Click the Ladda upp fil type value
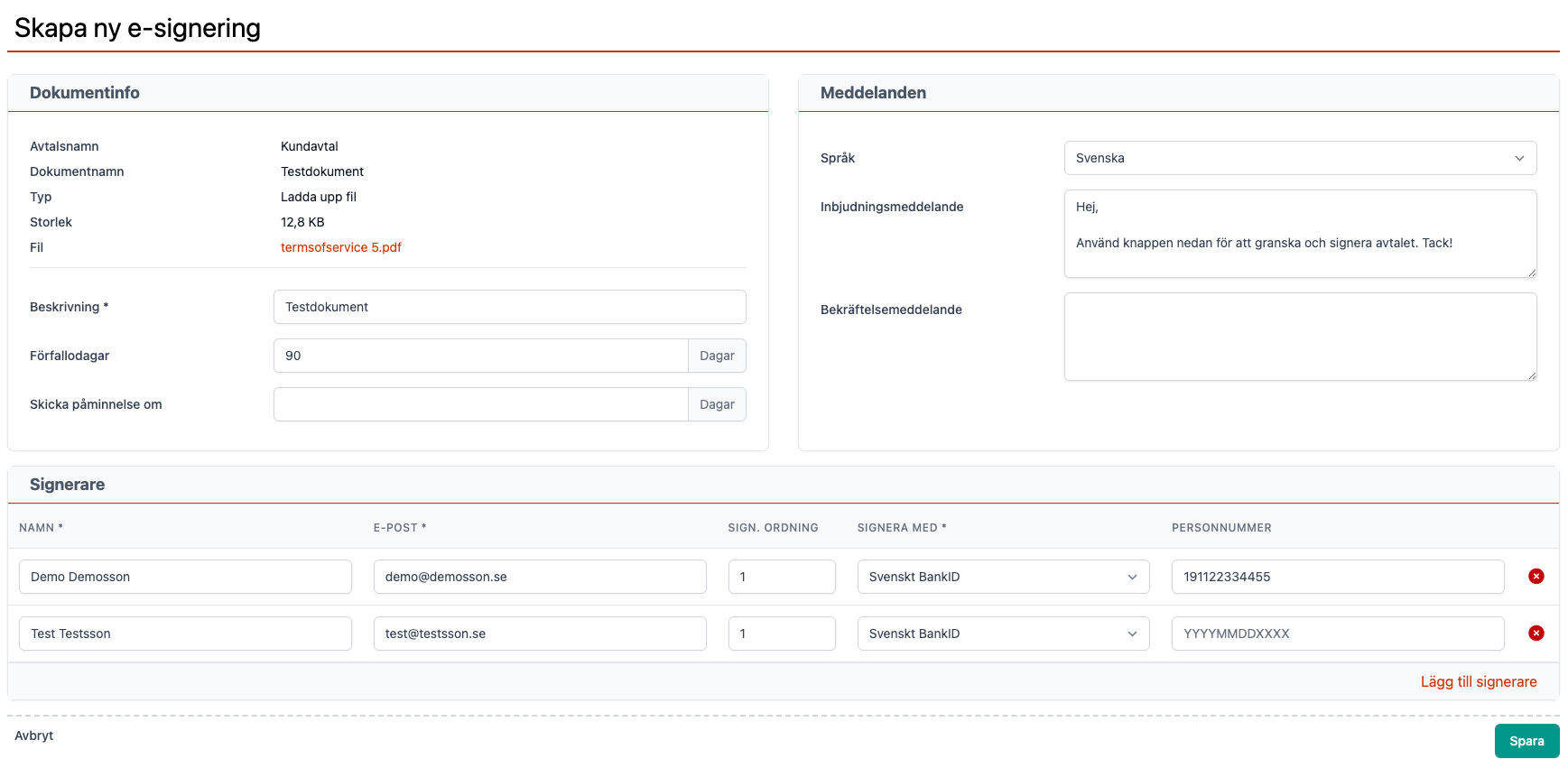 [319, 197]
